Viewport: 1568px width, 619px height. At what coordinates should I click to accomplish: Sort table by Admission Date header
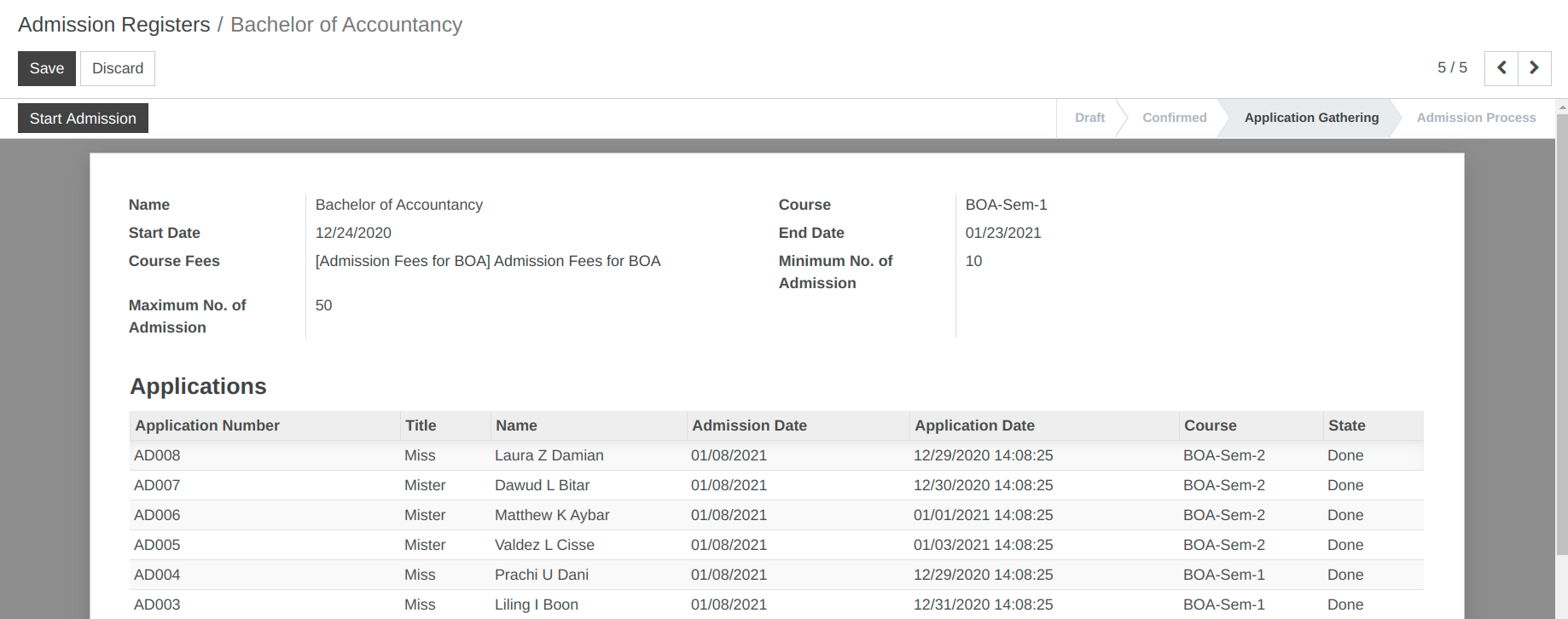coord(749,425)
